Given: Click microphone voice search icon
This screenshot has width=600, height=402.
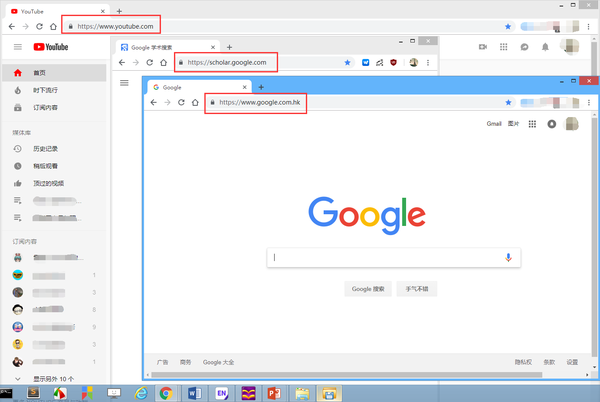Looking at the screenshot, I should [x=508, y=257].
